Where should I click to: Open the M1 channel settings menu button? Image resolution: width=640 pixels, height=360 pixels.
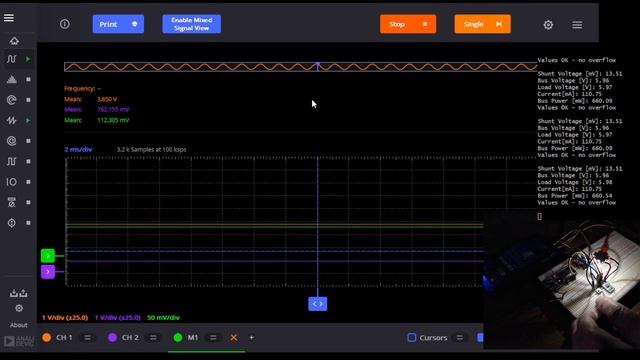[x=213, y=338]
